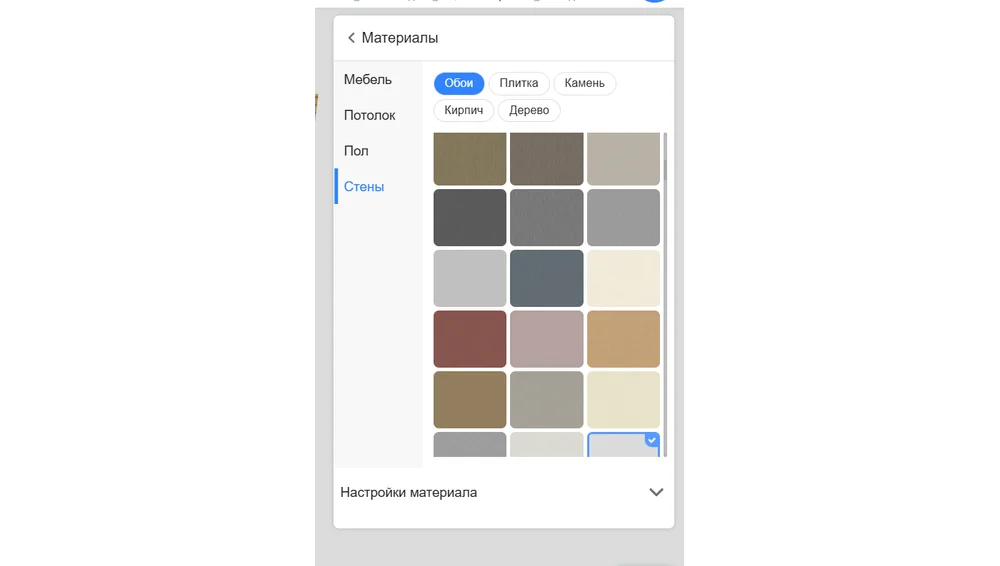The image size is (1000, 566).
Task: Select the Плитка material filter
Action: (x=519, y=83)
